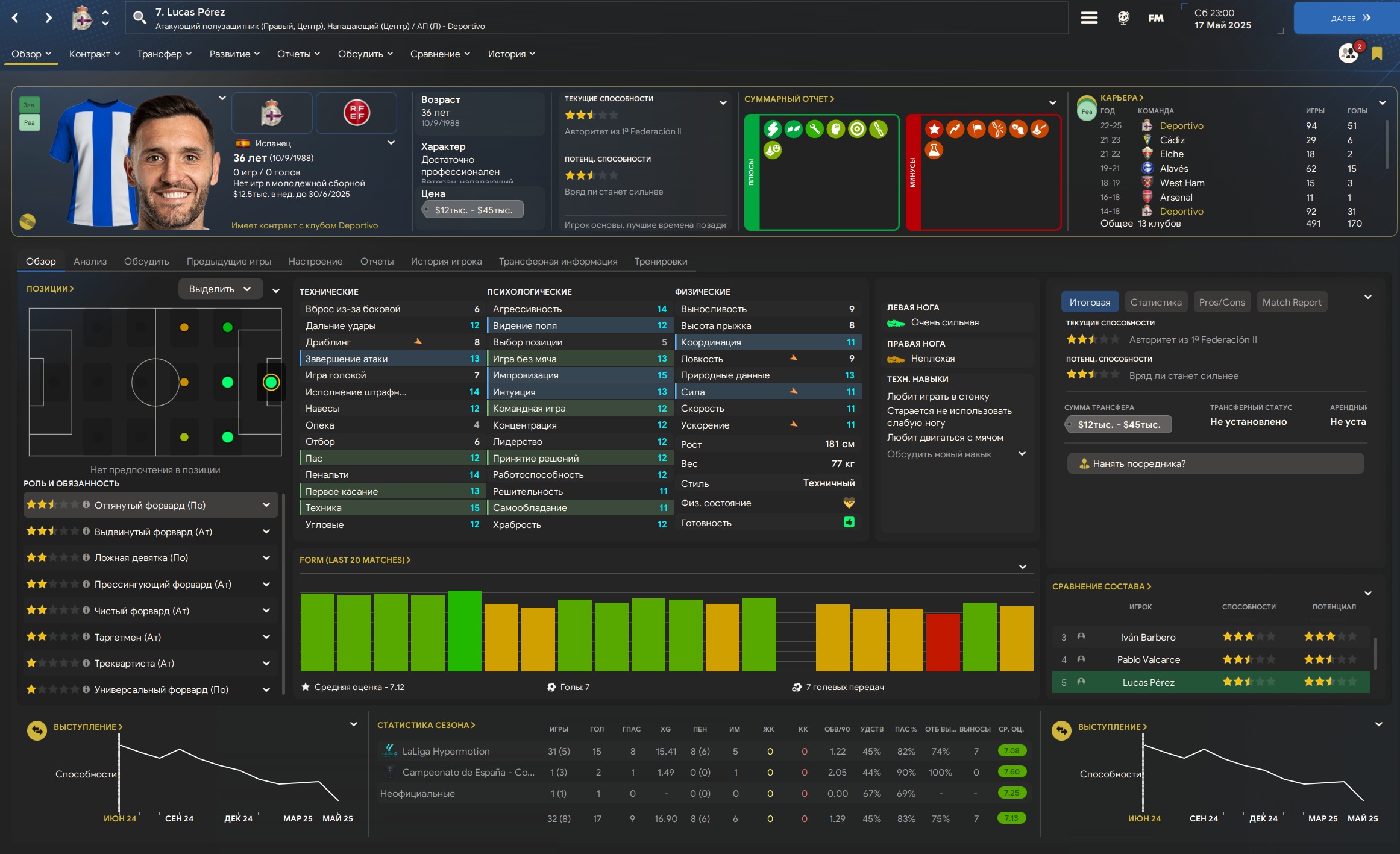Image resolution: width=1400 pixels, height=854 pixels.
Task: Toggle the 'Зая' status badge on player photo
Action: [x=30, y=105]
